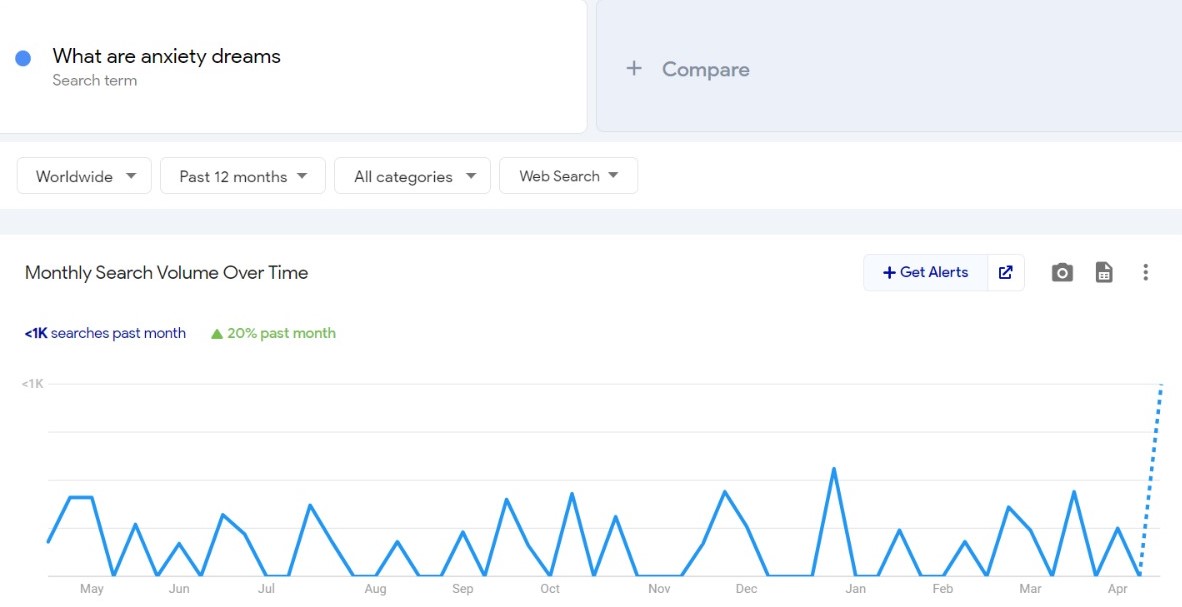Click the camera screenshot icon

(x=1061, y=273)
